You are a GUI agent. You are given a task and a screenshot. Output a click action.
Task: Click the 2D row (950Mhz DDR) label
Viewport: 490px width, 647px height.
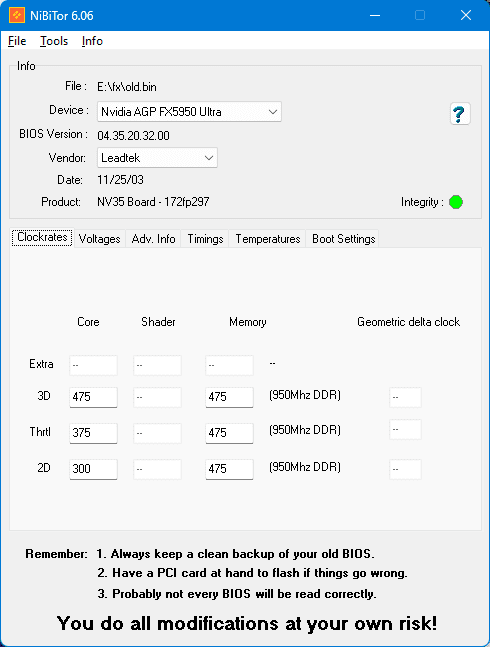pos(305,467)
